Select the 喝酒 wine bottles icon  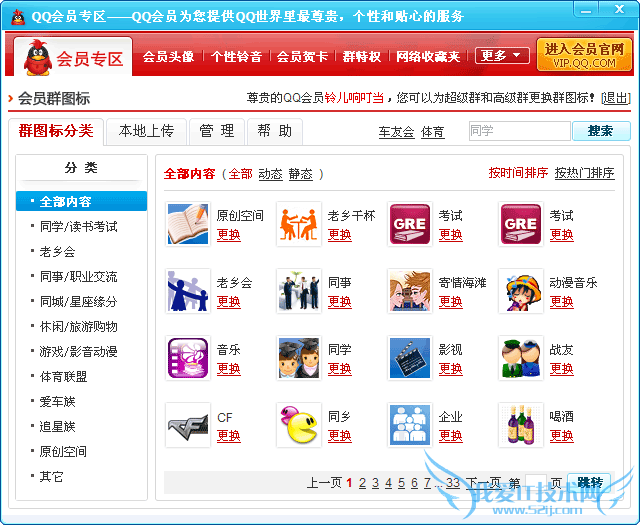pyautogui.click(x=521, y=425)
